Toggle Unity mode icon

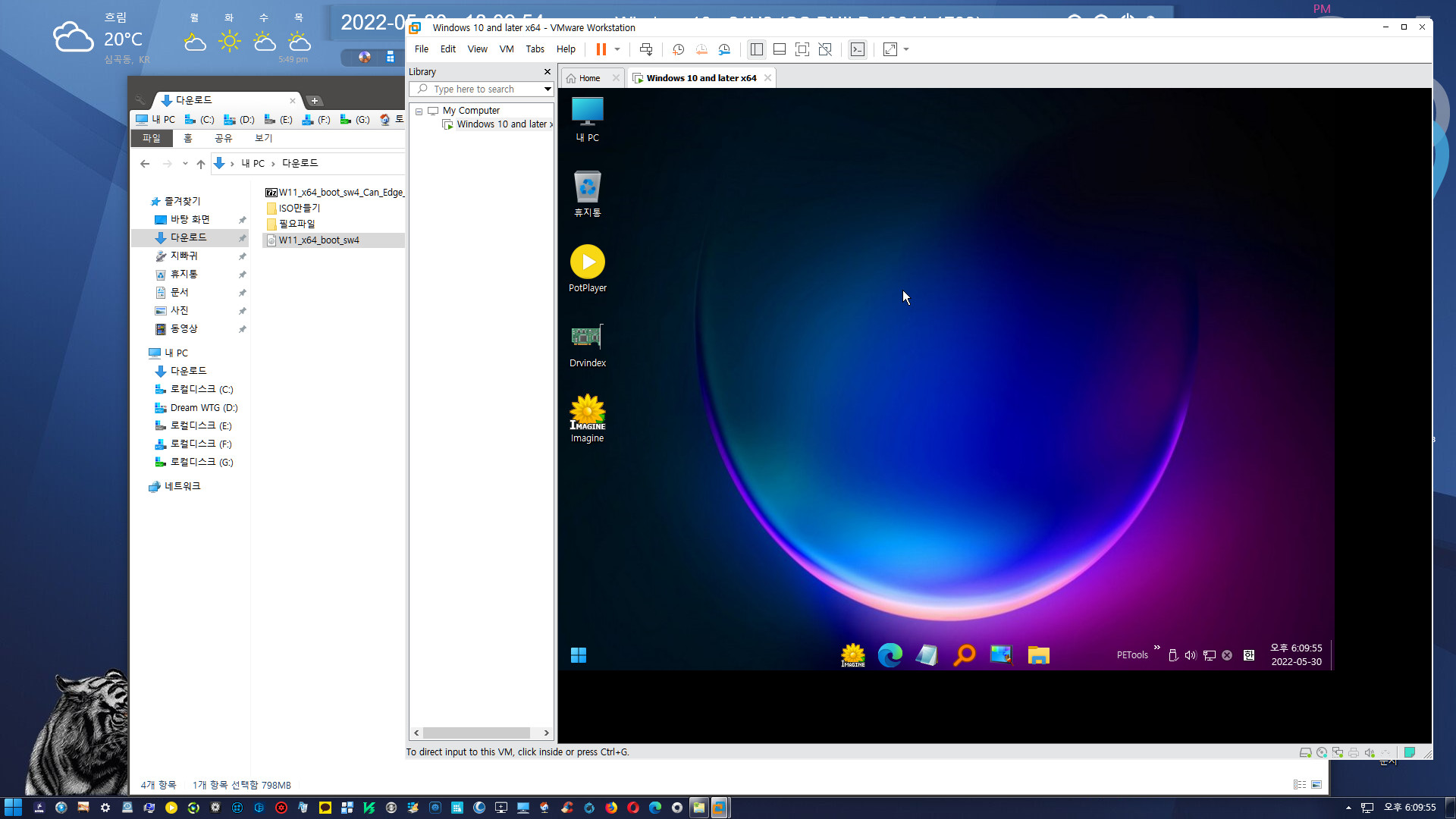click(x=825, y=49)
